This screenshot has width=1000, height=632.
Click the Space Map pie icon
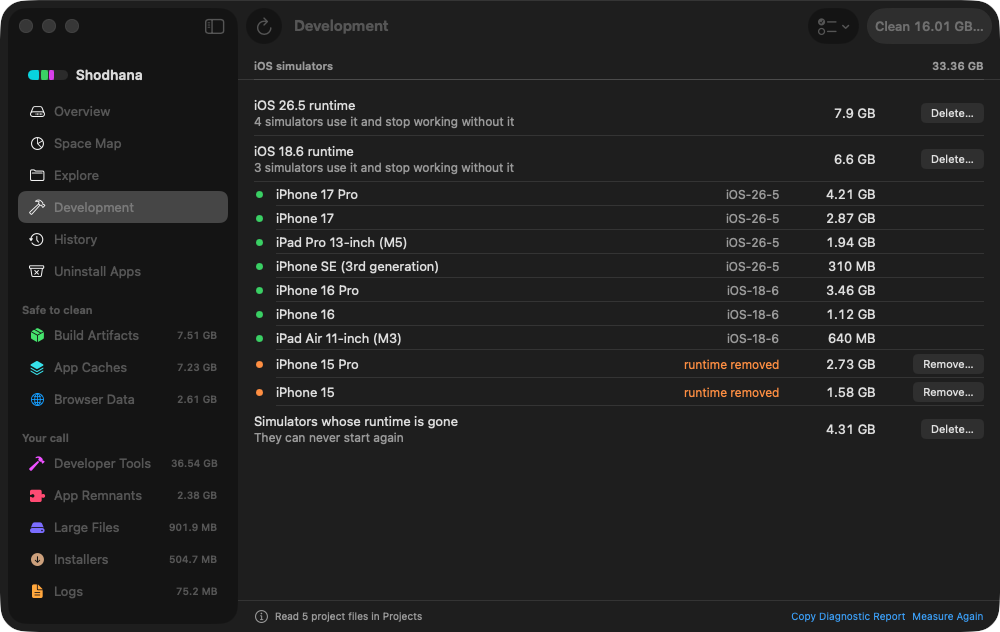point(37,143)
